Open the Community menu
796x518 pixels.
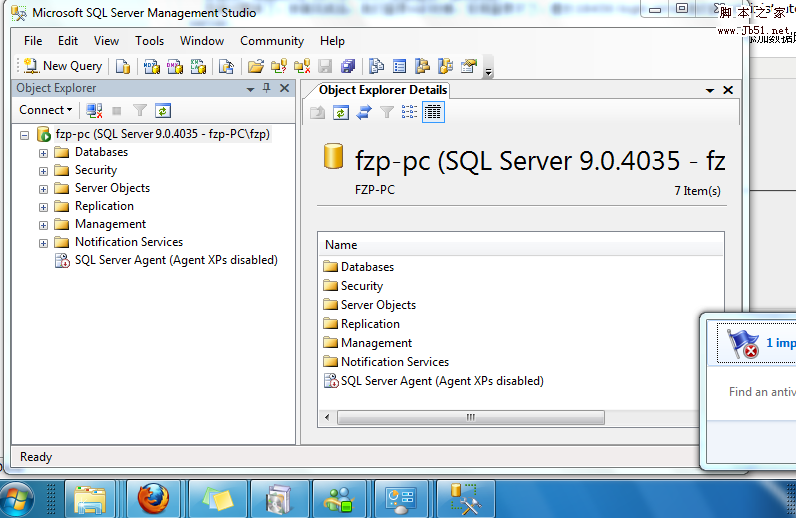[272, 41]
